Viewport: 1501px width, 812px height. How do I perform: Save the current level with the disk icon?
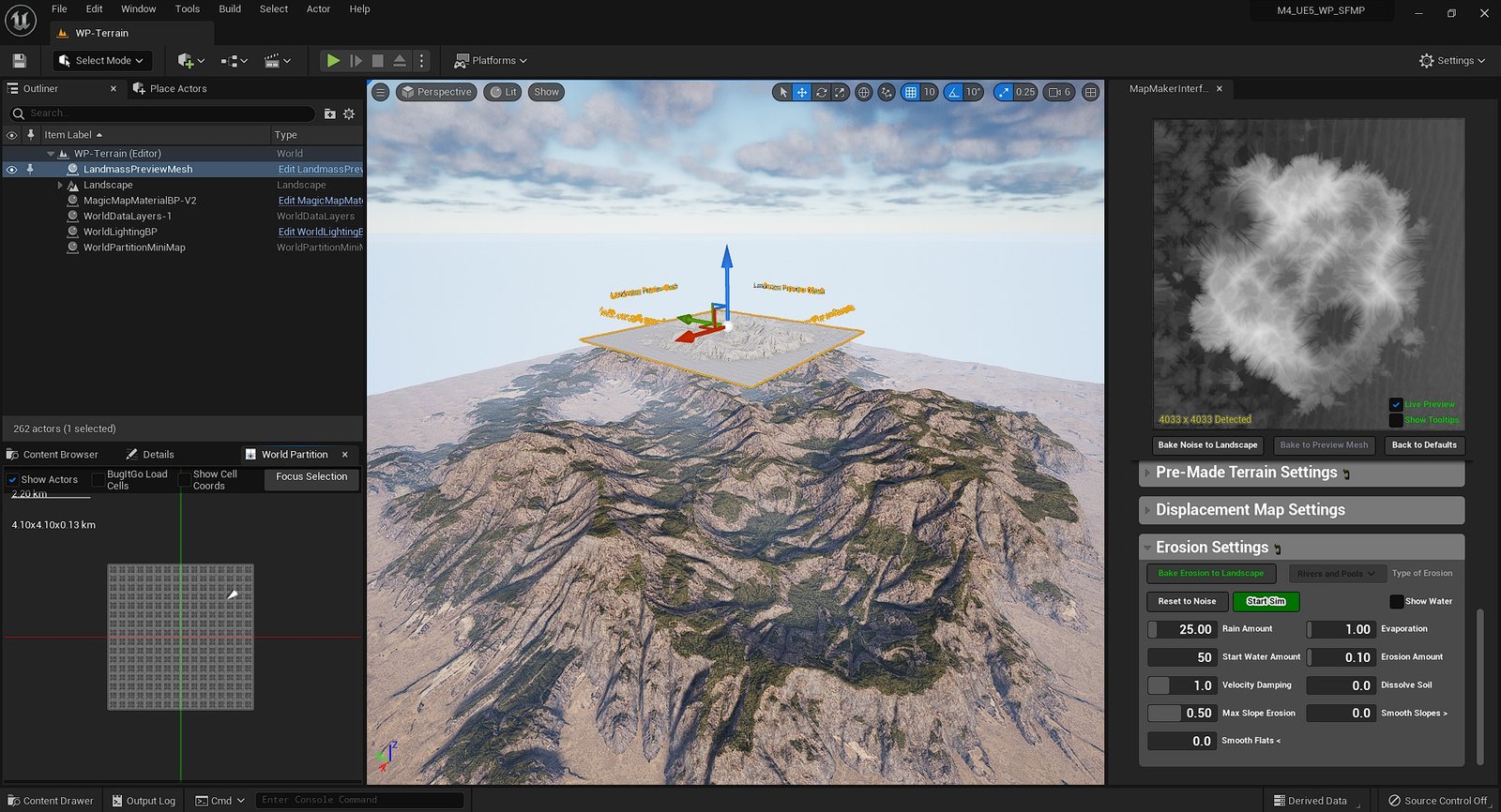(19, 61)
